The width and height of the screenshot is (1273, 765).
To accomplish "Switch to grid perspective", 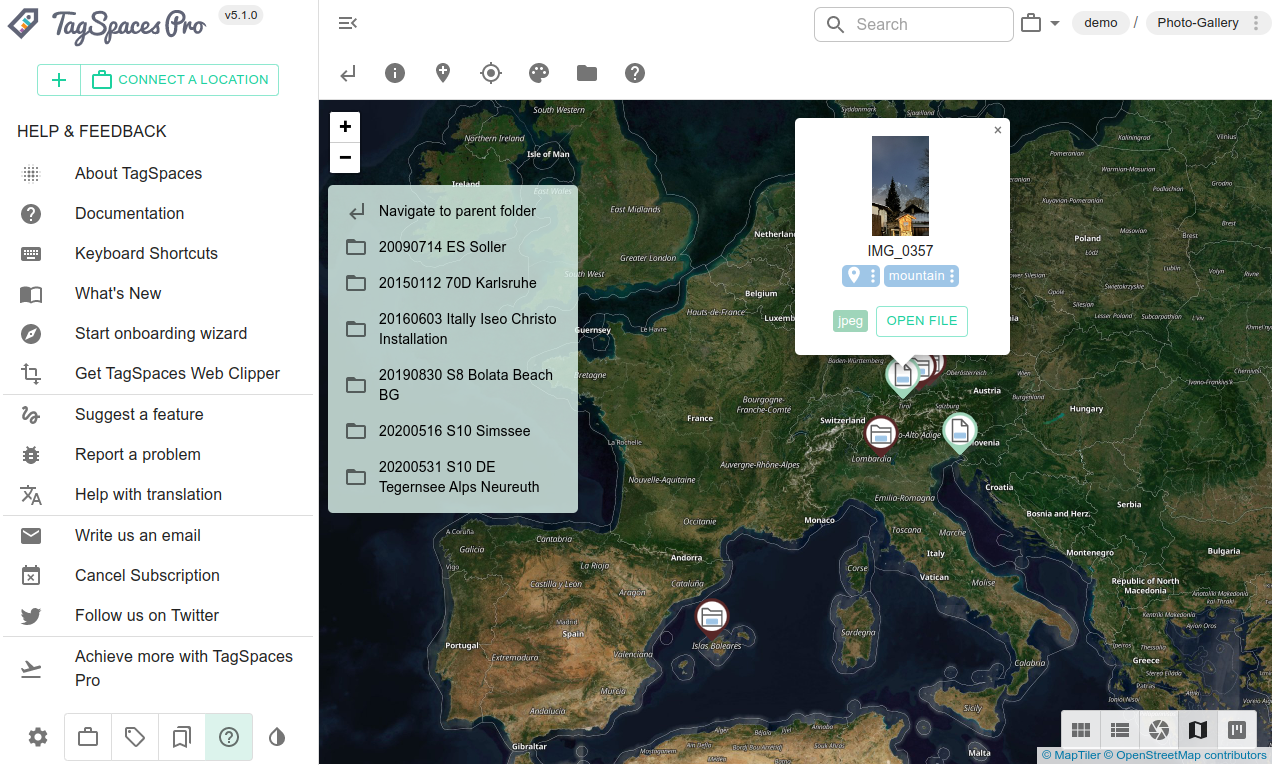I will tap(1081, 730).
